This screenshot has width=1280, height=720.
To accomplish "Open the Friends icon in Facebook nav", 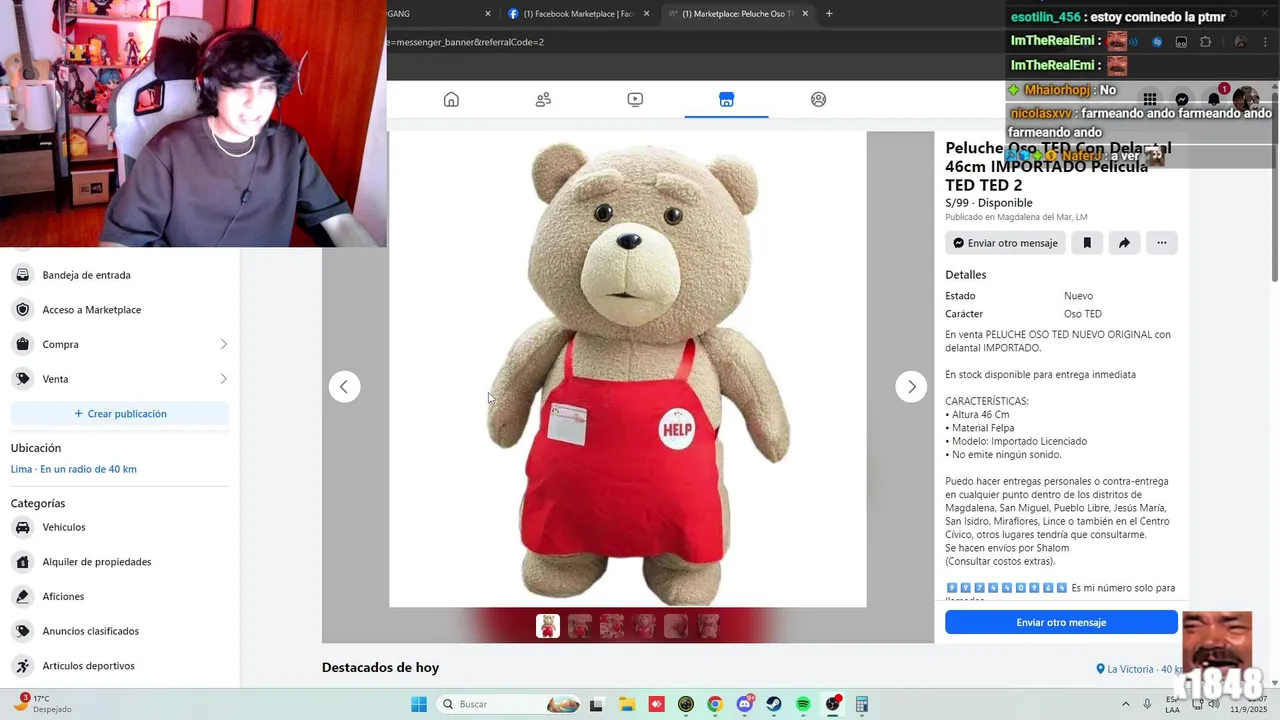I will click(543, 99).
